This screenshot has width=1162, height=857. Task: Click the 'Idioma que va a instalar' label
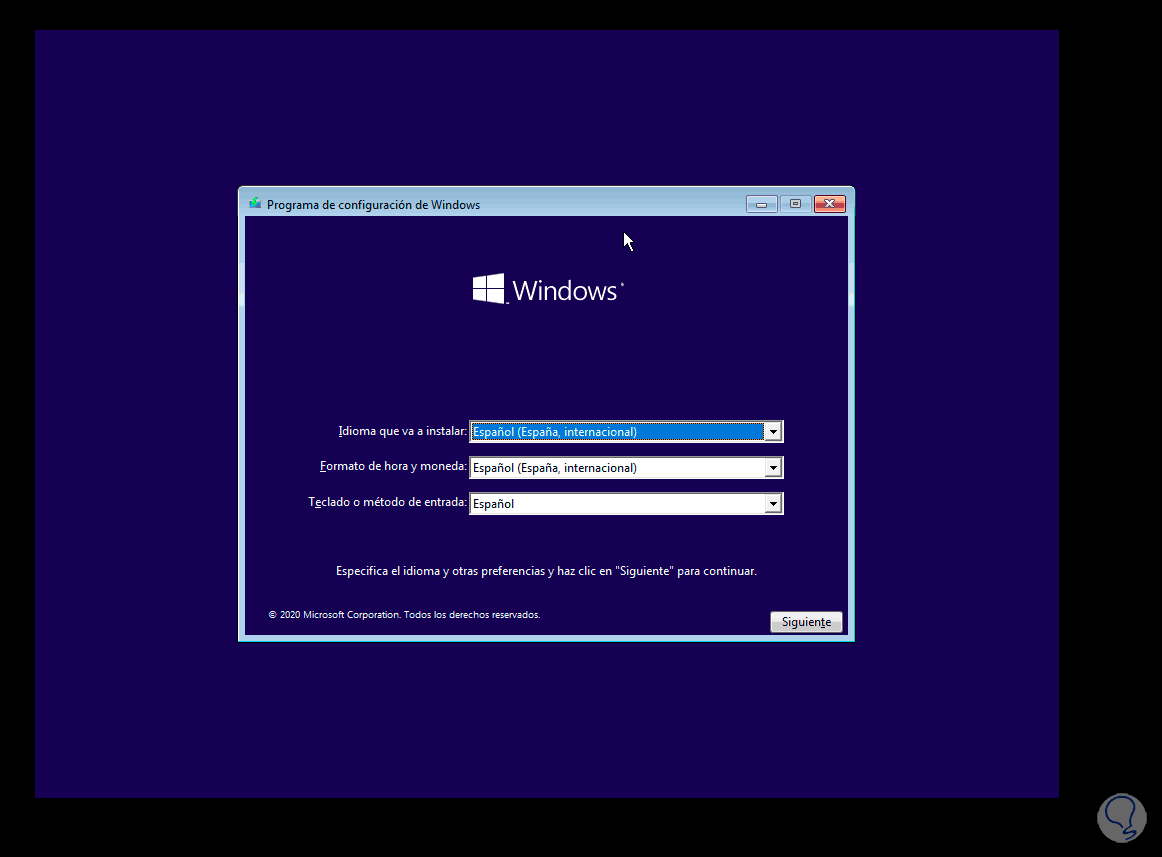(x=402, y=431)
